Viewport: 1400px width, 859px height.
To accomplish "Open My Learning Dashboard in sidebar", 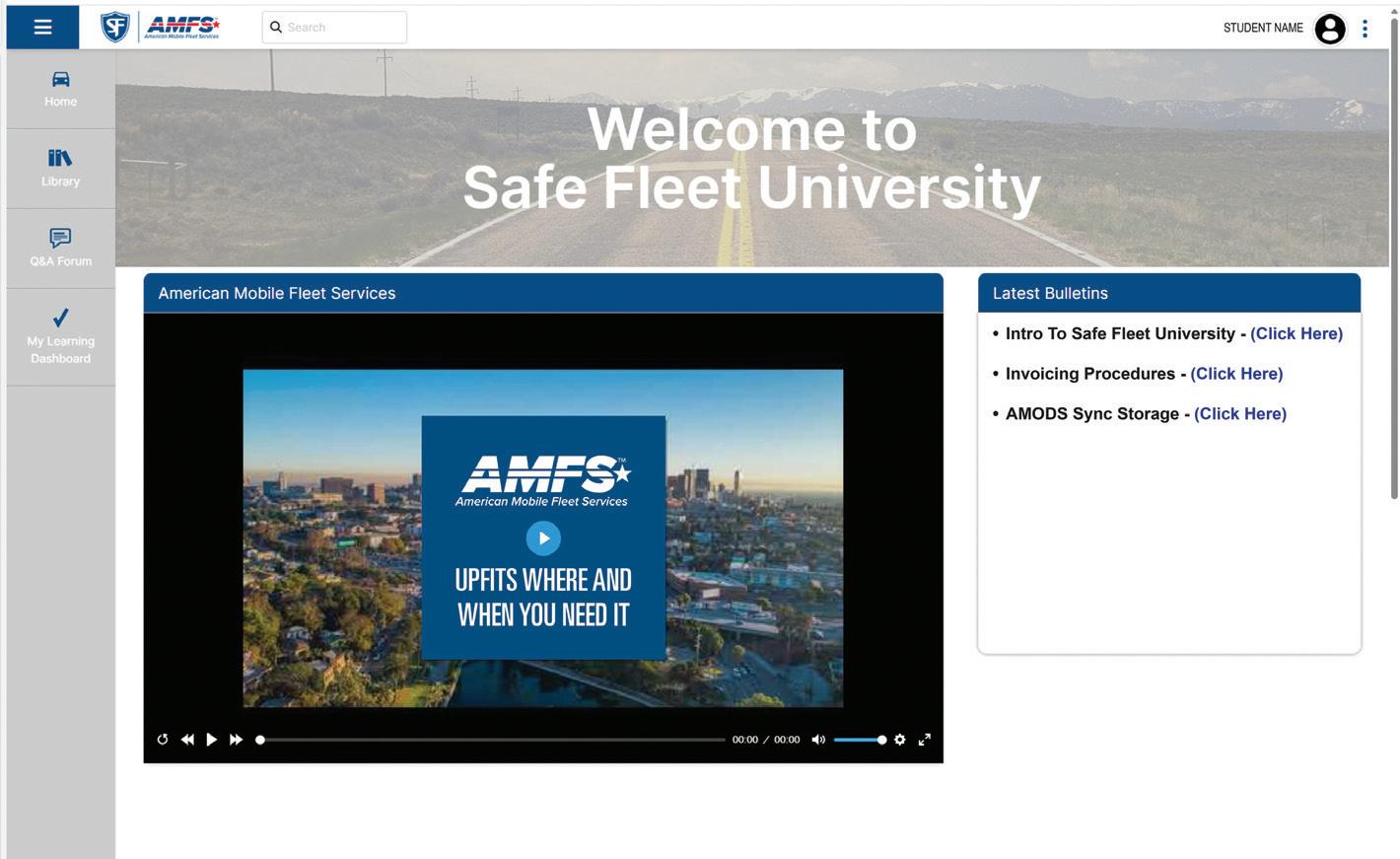I will [x=60, y=336].
